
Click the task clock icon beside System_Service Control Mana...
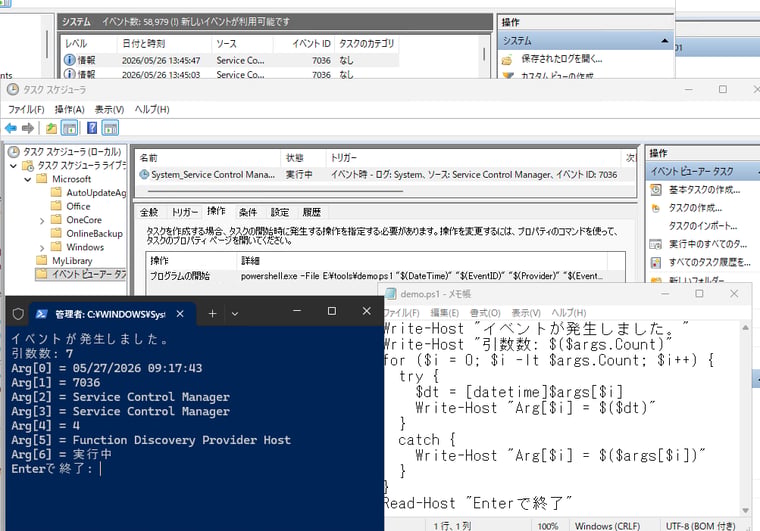click(x=144, y=174)
